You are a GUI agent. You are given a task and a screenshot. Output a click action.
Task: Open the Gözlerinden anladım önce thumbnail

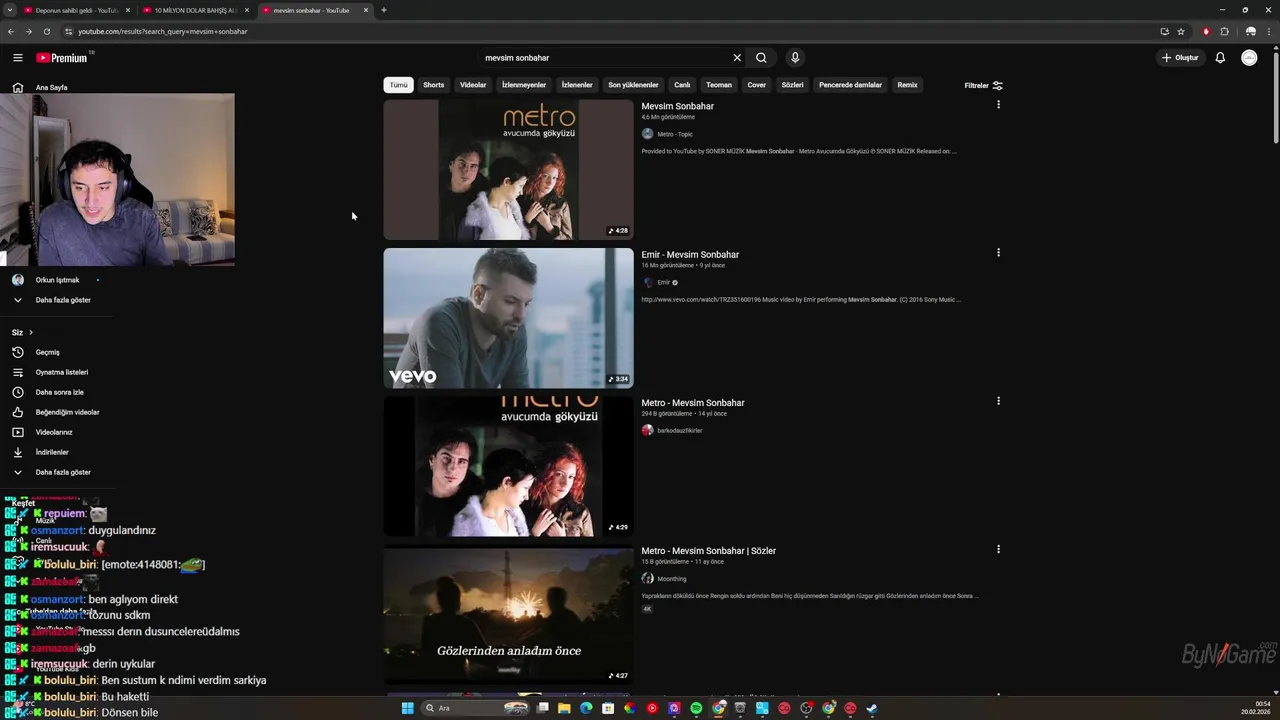pyautogui.click(x=508, y=614)
